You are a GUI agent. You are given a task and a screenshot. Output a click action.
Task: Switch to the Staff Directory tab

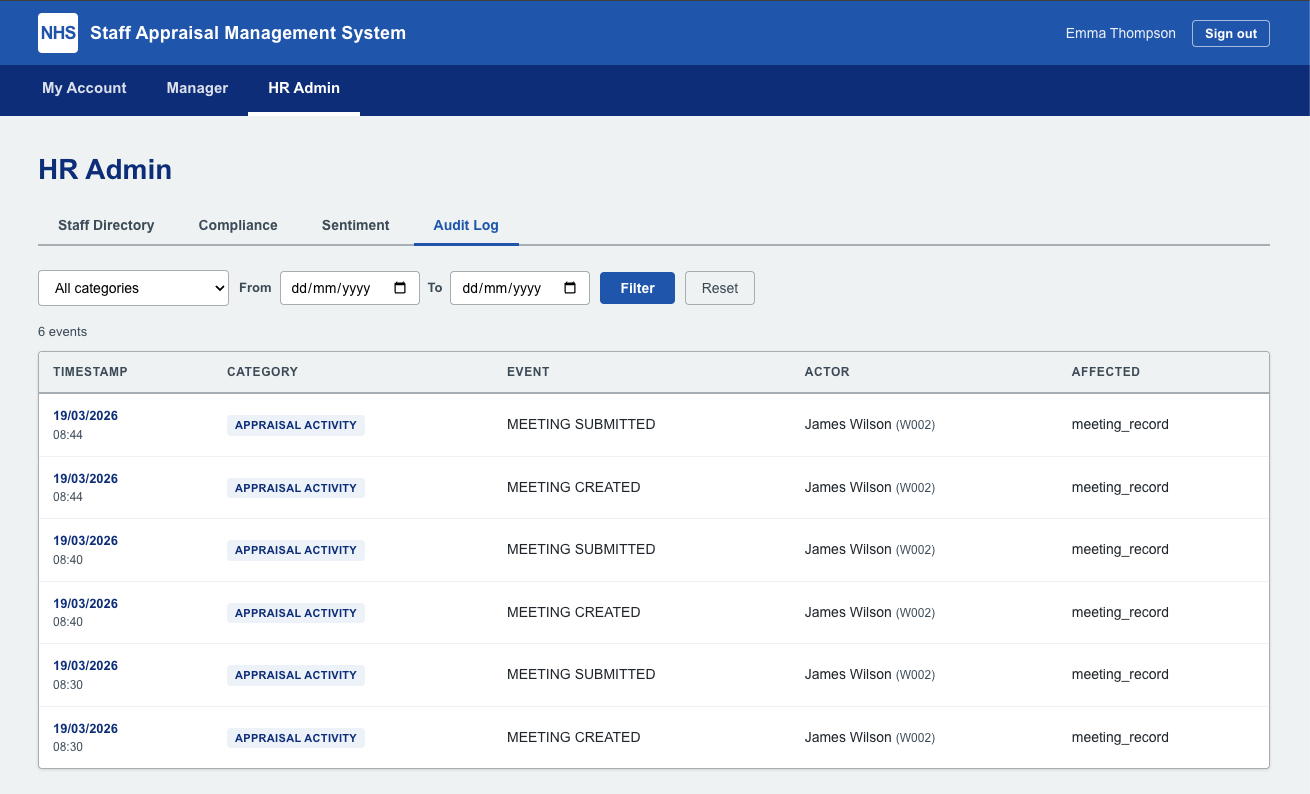[x=106, y=225]
